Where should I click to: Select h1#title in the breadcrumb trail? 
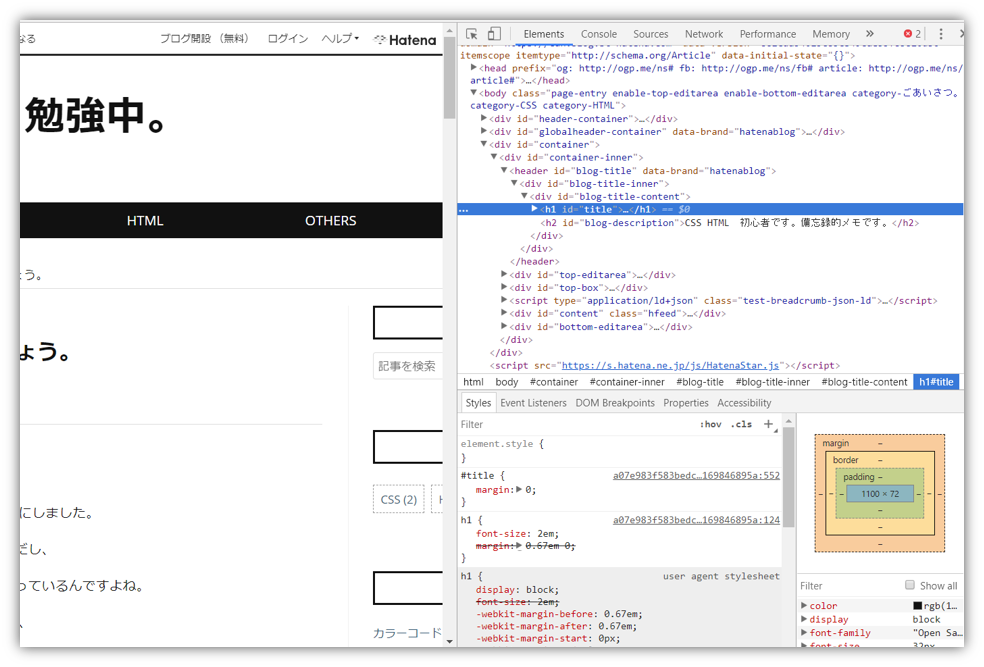[936, 382]
